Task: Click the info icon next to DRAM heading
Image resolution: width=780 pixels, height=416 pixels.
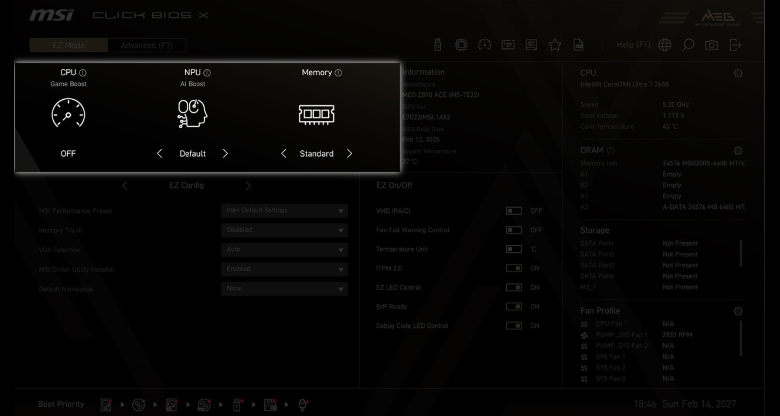Action: (x=610, y=150)
